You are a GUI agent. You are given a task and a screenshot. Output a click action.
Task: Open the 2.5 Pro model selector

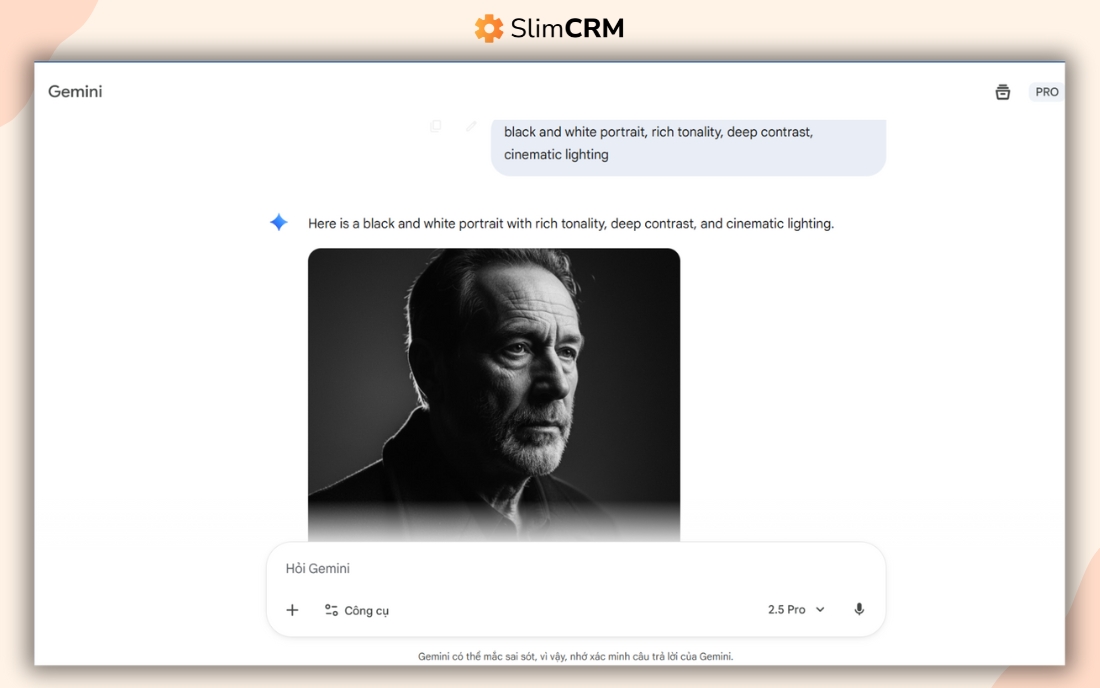click(x=796, y=609)
